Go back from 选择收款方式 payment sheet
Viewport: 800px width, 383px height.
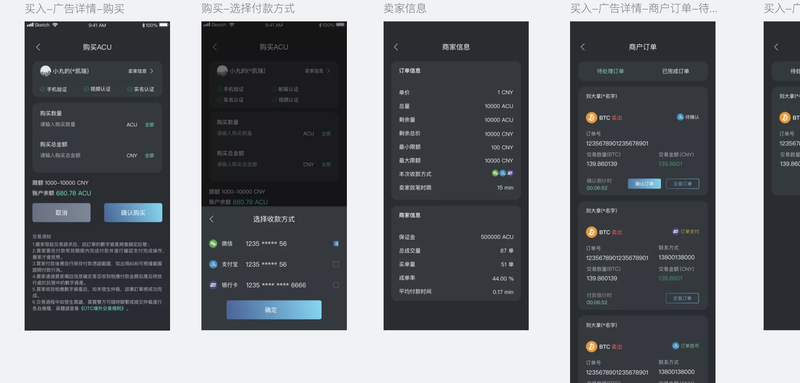(x=212, y=219)
